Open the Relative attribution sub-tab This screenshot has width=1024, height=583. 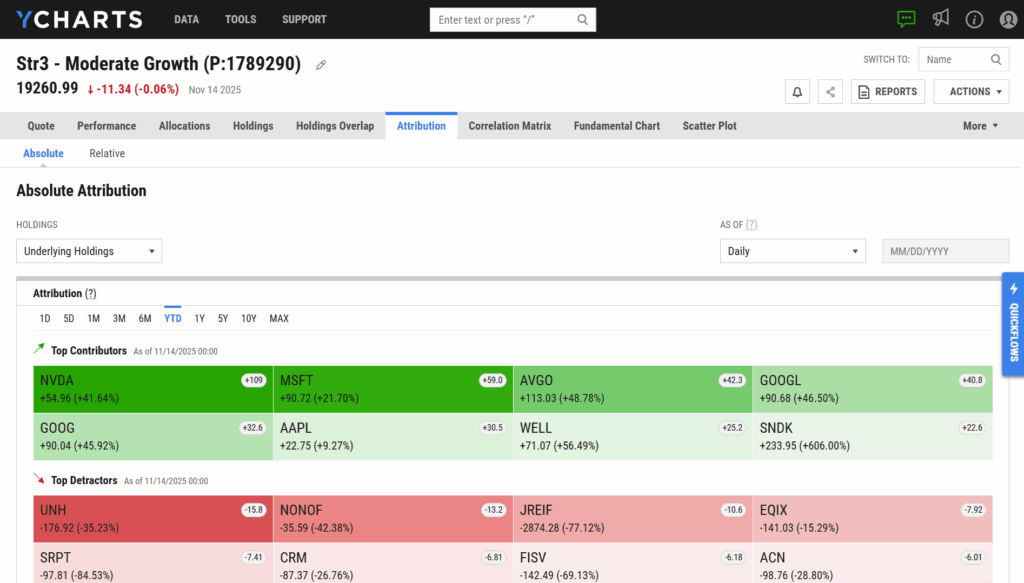(x=107, y=154)
